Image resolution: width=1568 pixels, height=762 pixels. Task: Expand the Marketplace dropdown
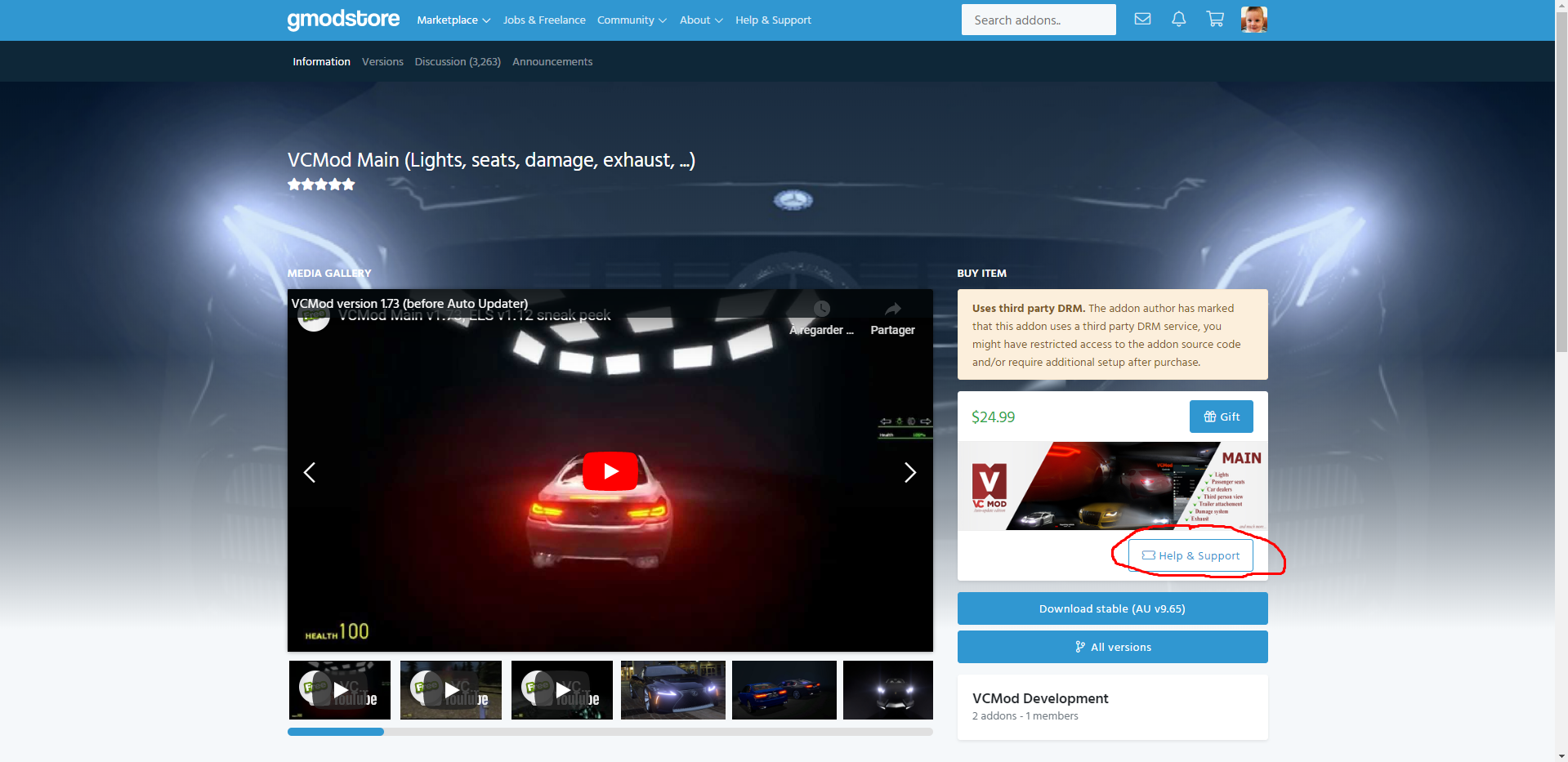point(453,20)
